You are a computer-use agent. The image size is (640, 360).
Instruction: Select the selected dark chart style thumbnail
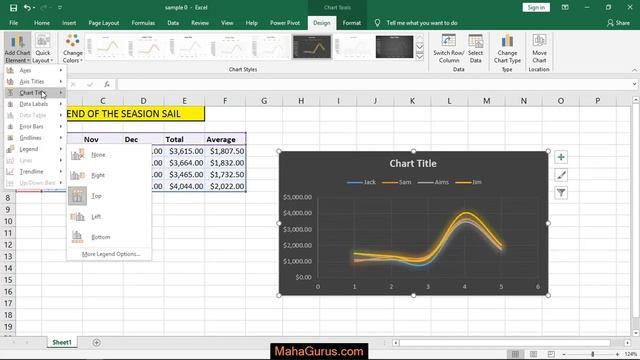(x=312, y=47)
